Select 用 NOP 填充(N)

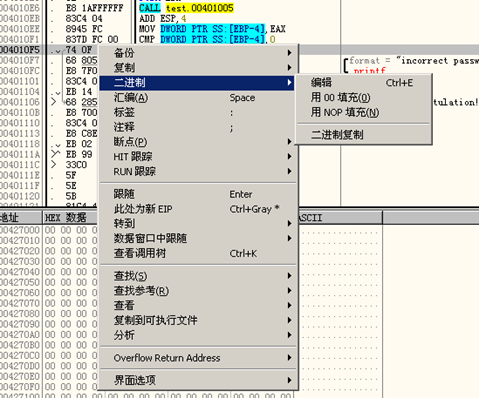(363, 113)
